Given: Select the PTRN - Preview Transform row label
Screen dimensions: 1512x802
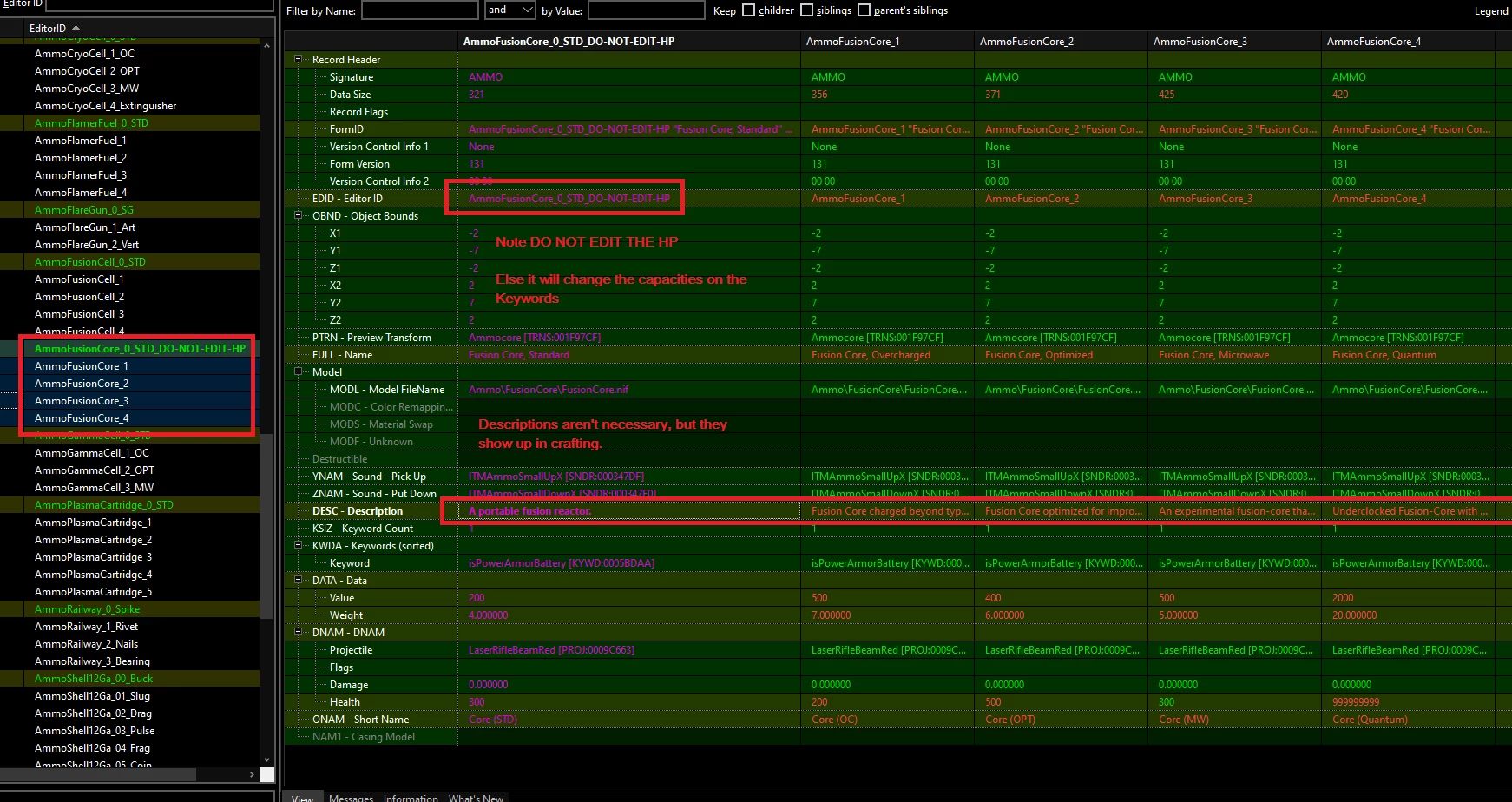Looking at the screenshot, I should [x=371, y=338].
